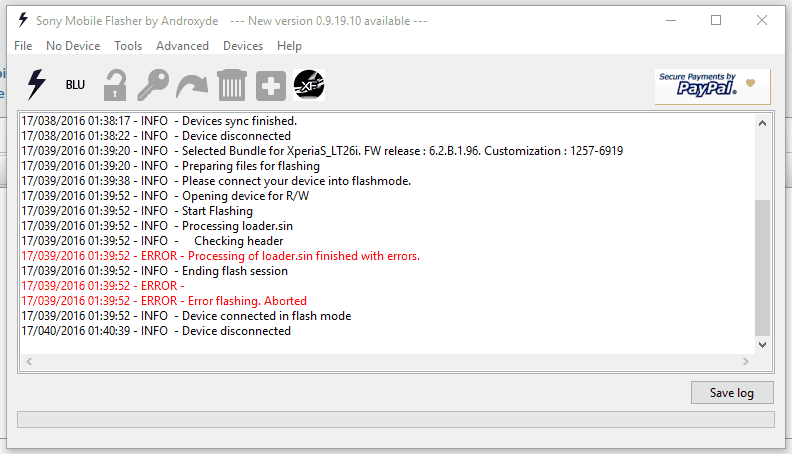Click the log scroll down arrow
This screenshot has width=792, height=454.
(x=763, y=345)
